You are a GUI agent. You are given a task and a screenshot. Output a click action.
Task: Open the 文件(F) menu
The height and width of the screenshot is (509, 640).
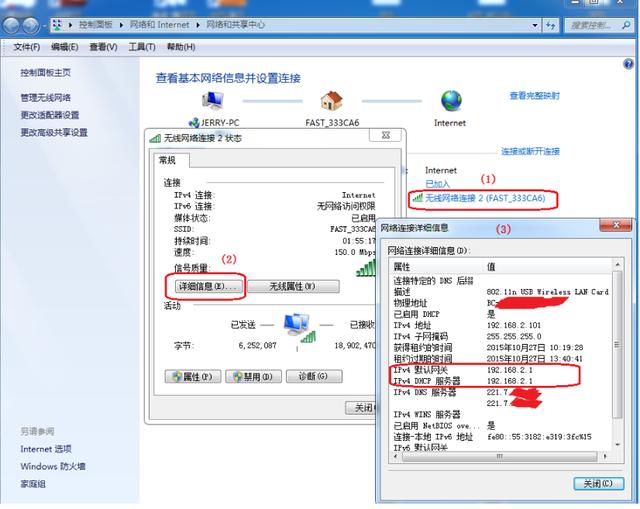point(27,47)
